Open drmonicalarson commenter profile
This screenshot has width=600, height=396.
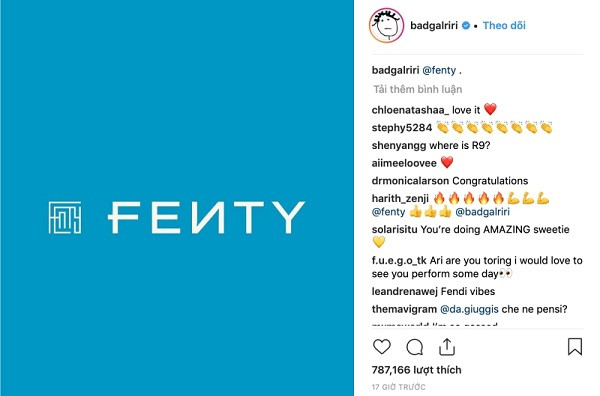(x=411, y=181)
